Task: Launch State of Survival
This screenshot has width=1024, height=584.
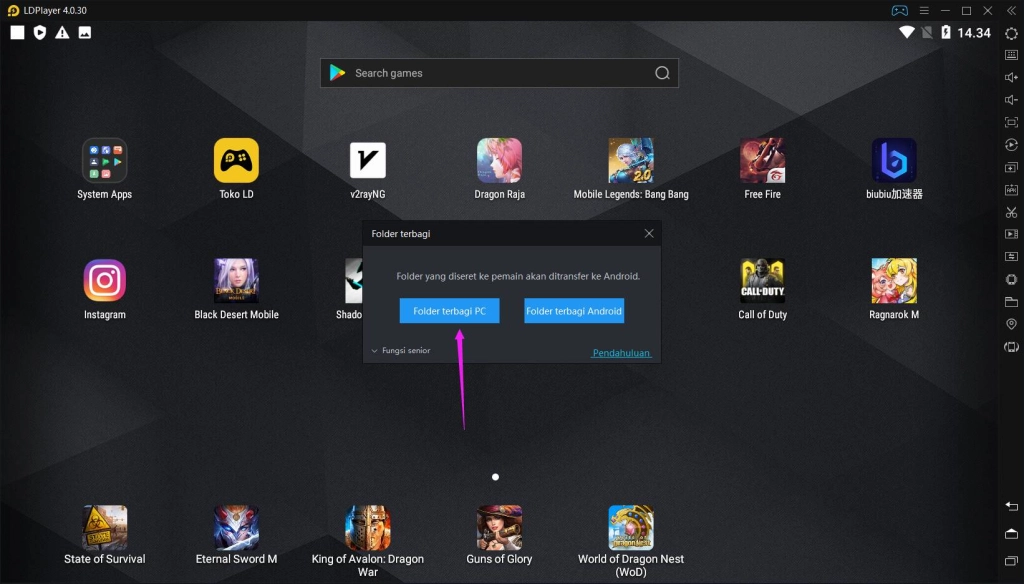Action: point(104,534)
